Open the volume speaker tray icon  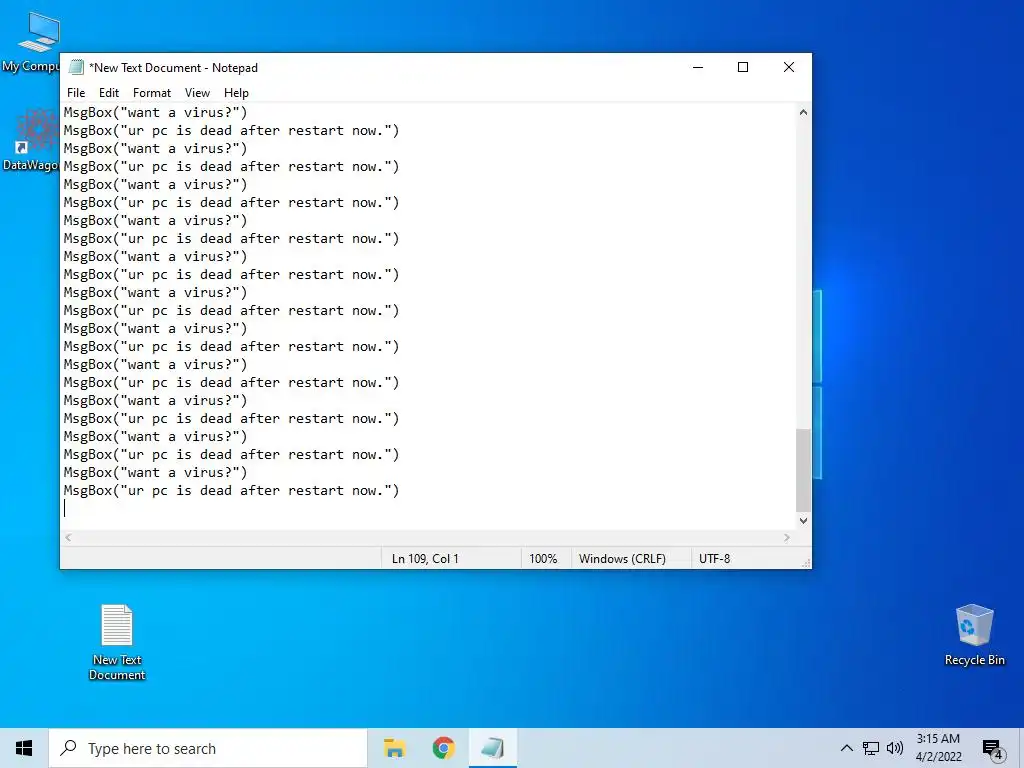tap(895, 748)
